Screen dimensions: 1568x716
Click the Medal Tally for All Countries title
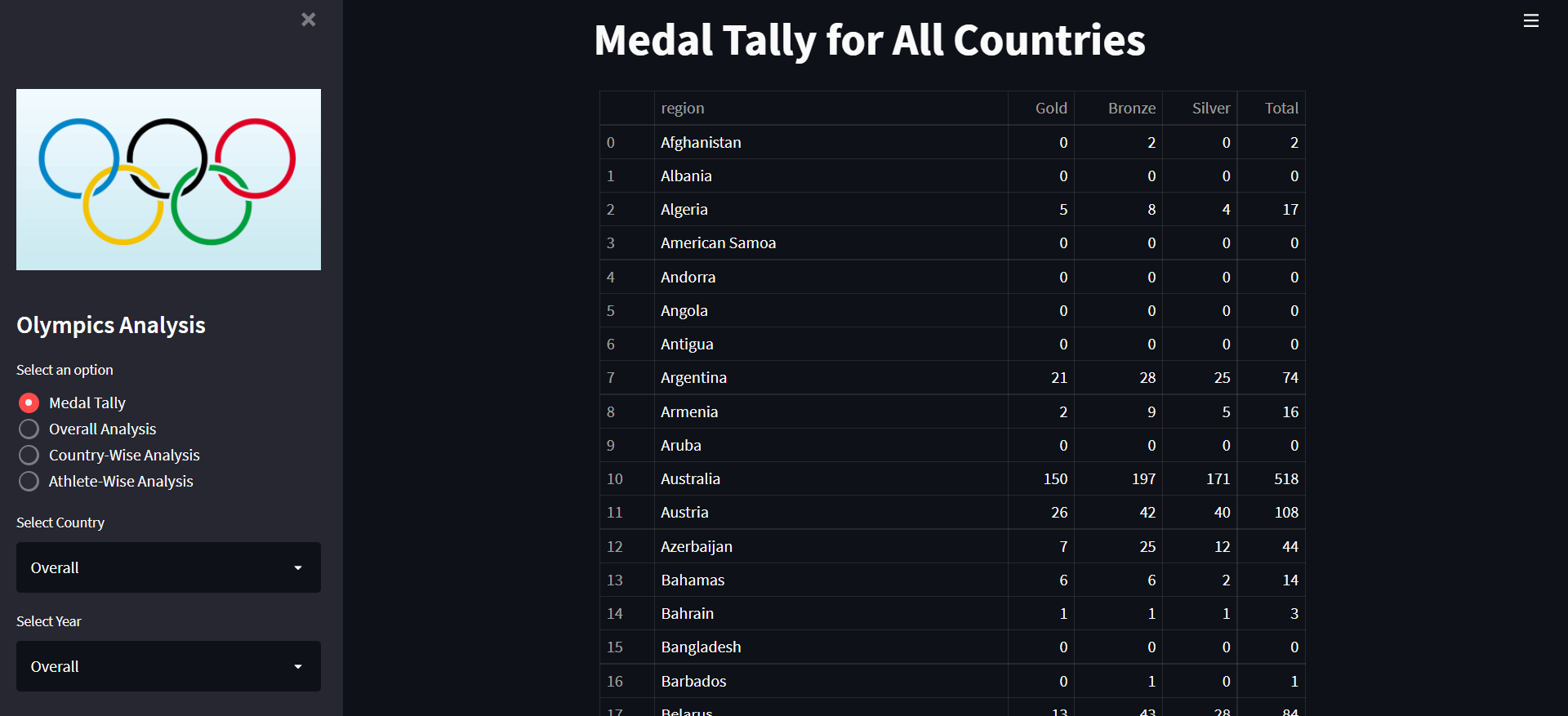click(869, 40)
